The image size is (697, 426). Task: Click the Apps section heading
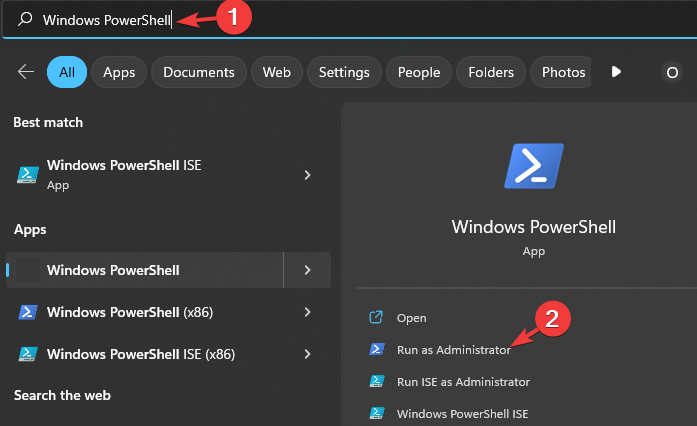[x=30, y=229]
